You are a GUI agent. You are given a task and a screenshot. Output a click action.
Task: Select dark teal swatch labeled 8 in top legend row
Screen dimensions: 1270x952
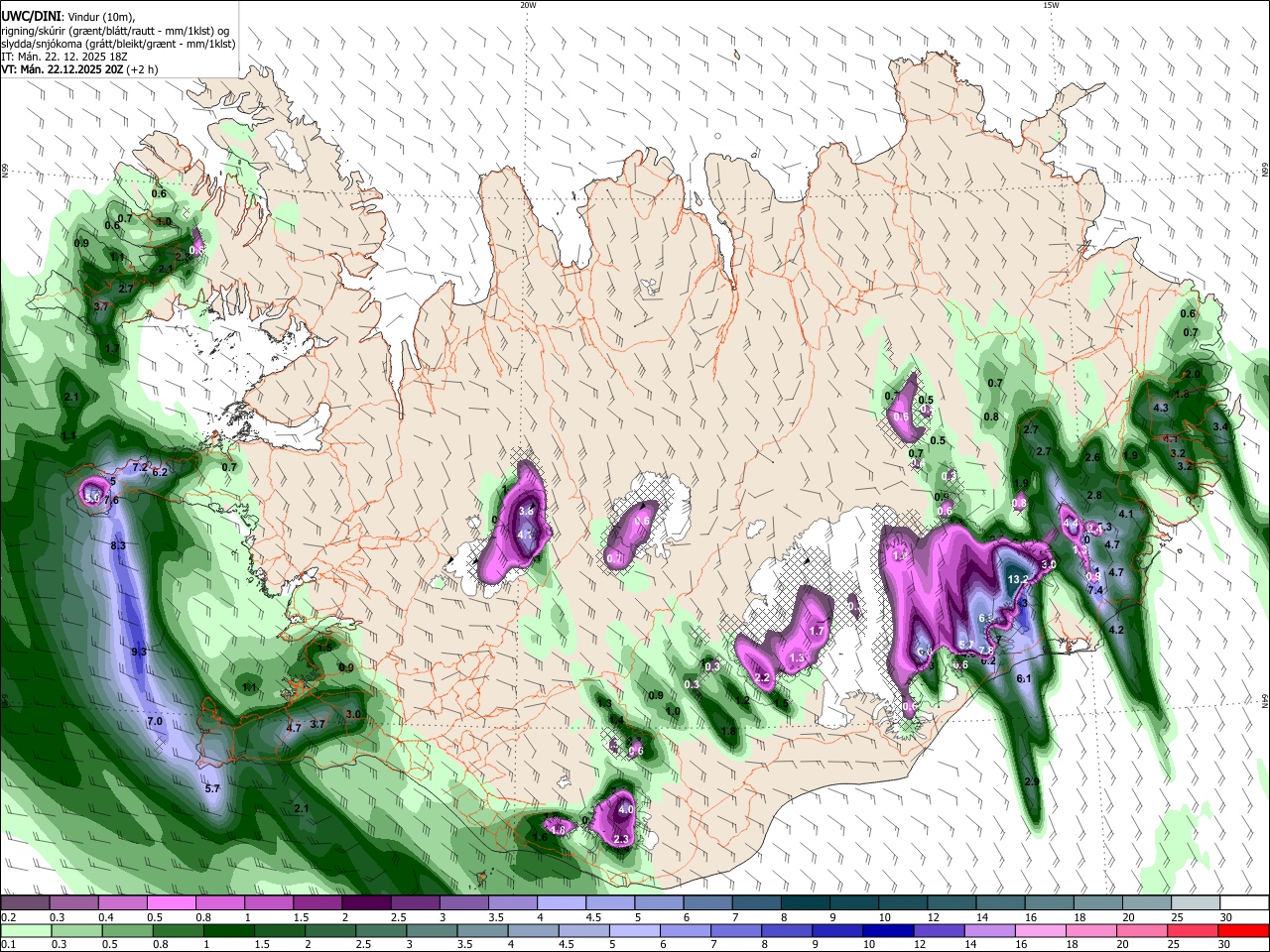tap(806, 903)
